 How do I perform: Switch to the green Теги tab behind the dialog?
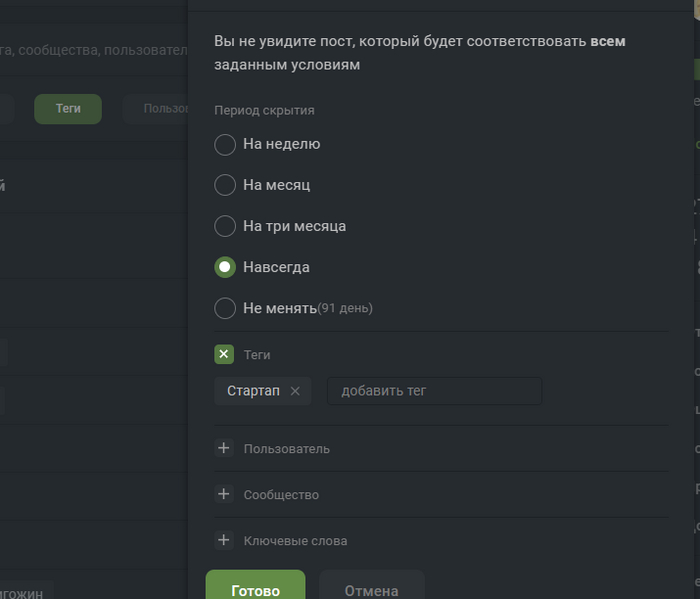click(68, 108)
